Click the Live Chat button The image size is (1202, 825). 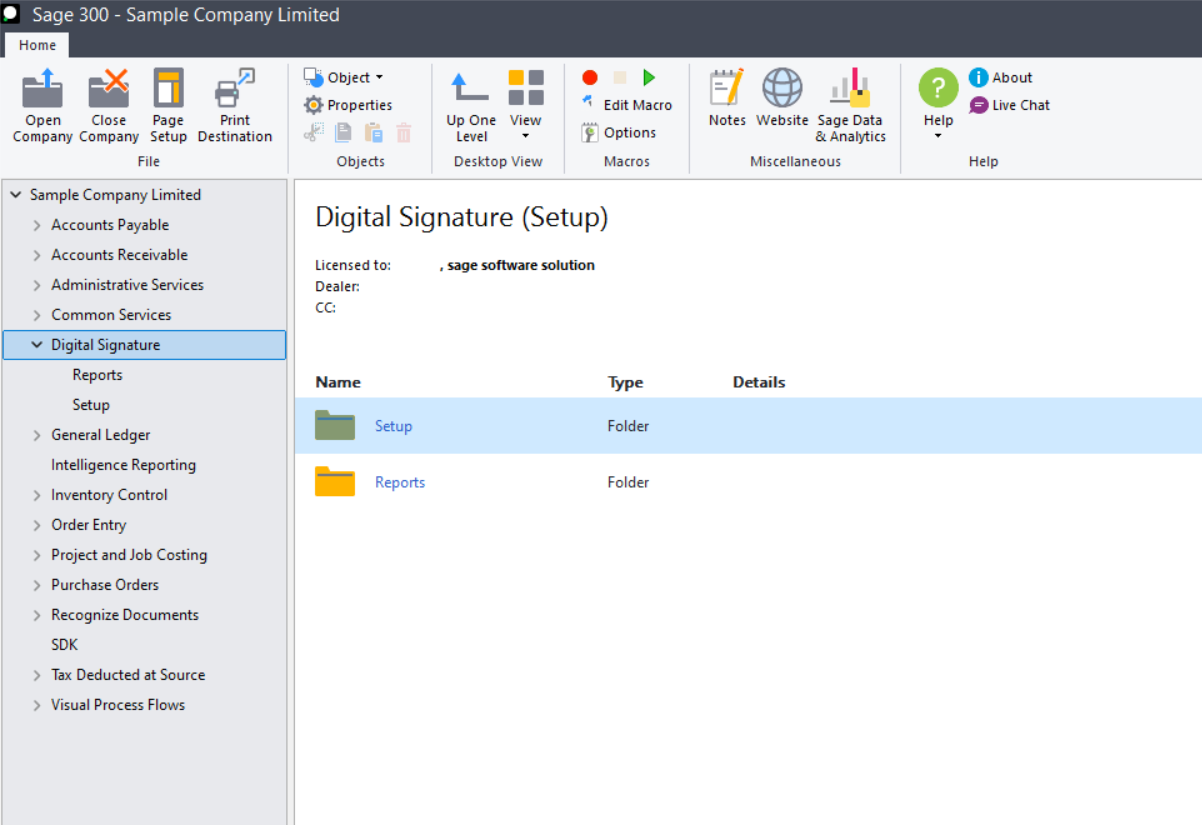click(1019, 105)
